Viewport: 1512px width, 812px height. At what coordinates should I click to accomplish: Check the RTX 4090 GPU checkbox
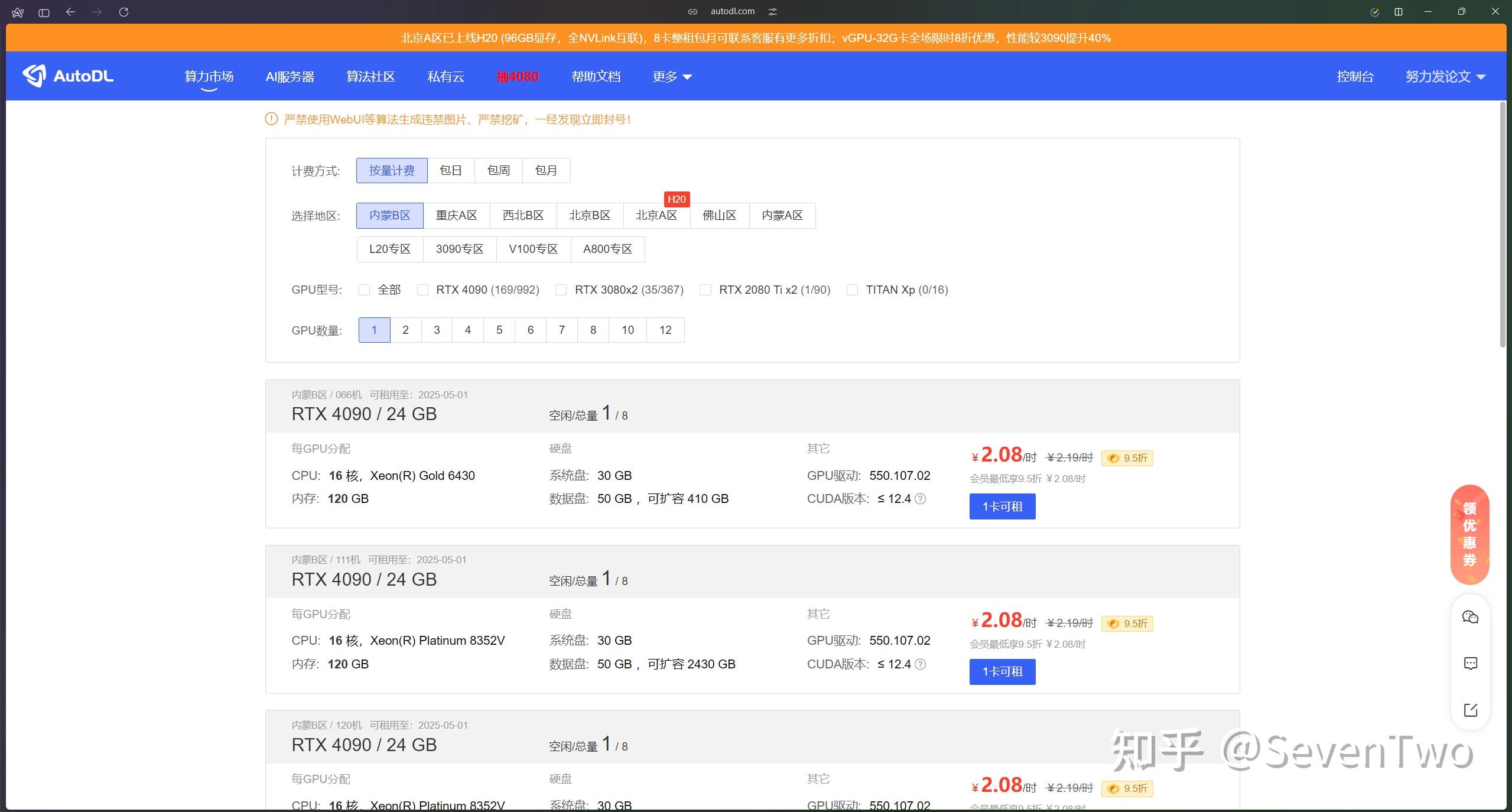(422, 290)
